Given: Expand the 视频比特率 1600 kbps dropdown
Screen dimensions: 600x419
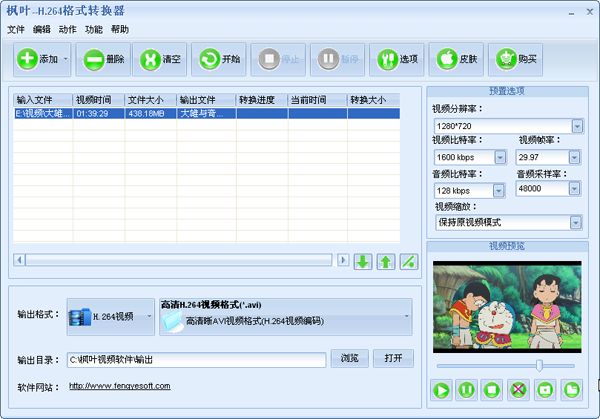Looking at the screenshot, I should click(x=500, y=157).
